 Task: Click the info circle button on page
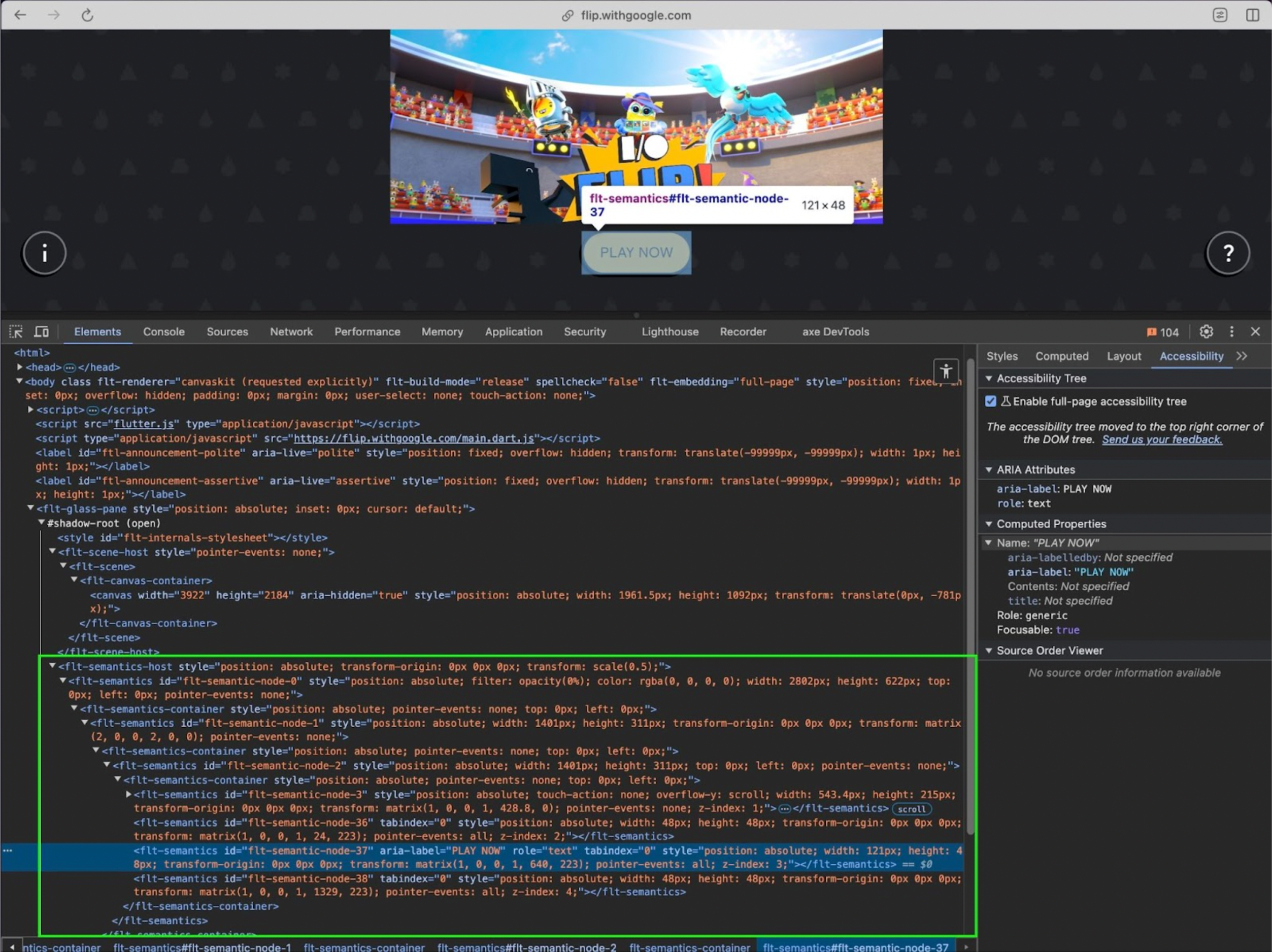(x=44, y=253)
